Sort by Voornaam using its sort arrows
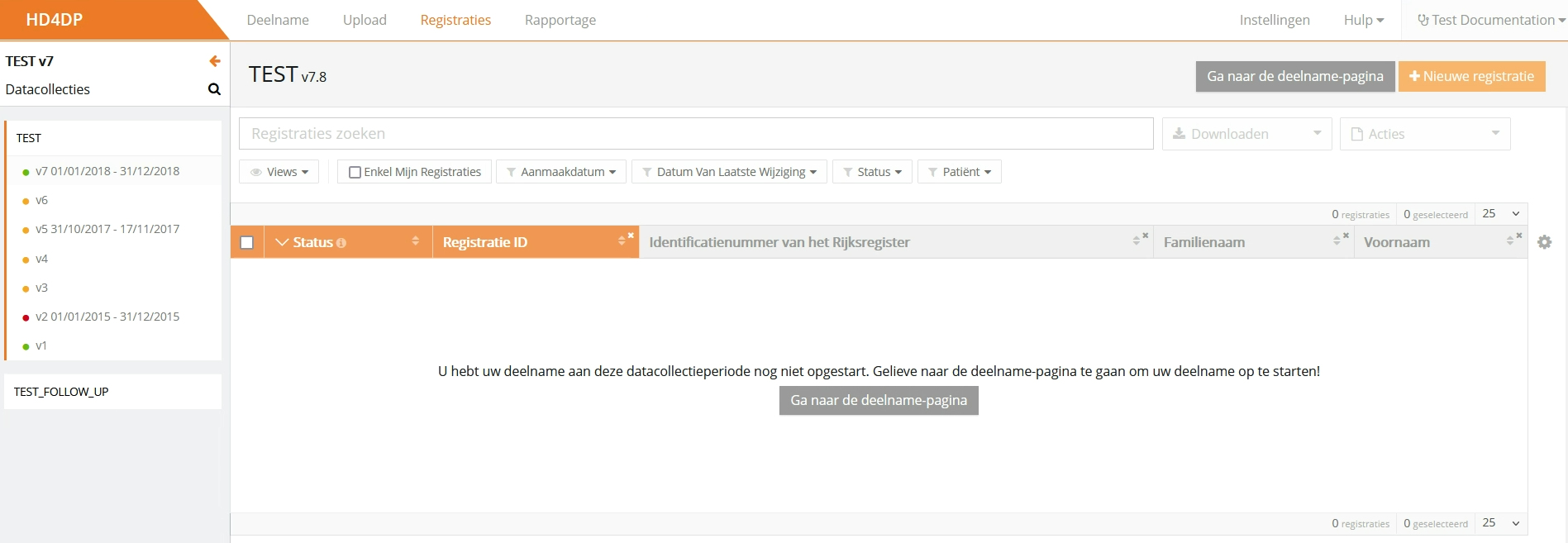The height and width of the screenshot is (543, 1568). [x=1510, y=241]
